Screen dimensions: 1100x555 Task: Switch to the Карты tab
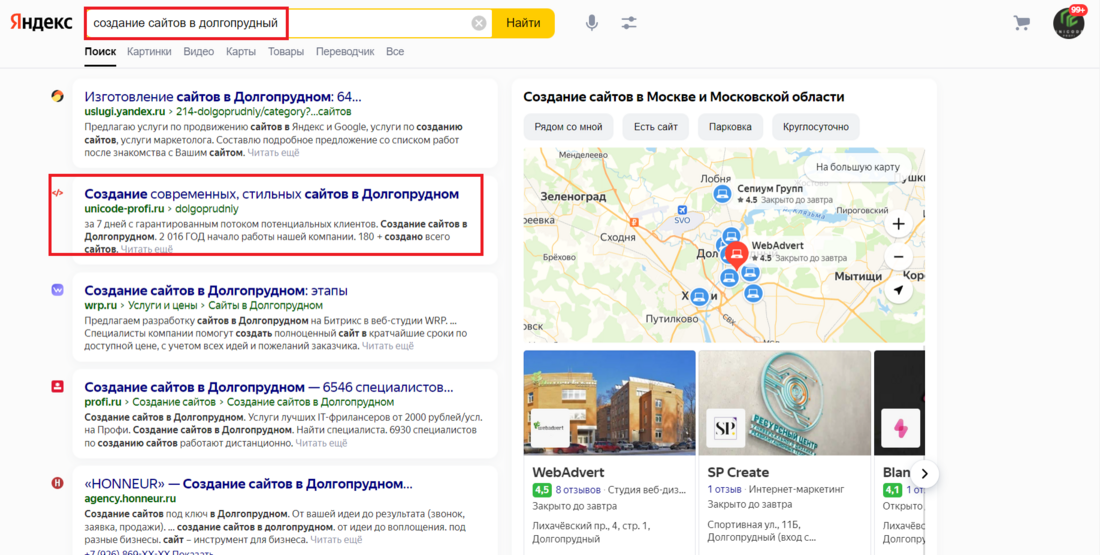click(x=241, y=51)
